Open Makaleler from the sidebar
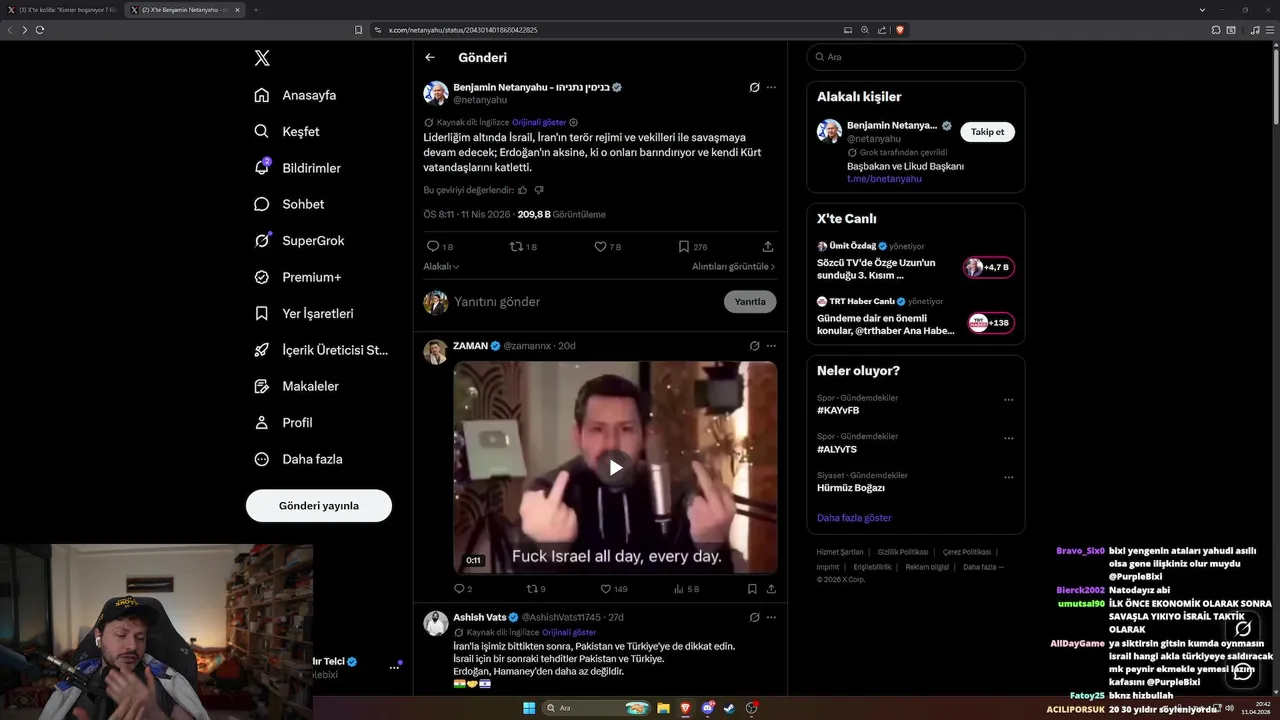This screenshot has width=1280, height=720. [x=296, y=386]
